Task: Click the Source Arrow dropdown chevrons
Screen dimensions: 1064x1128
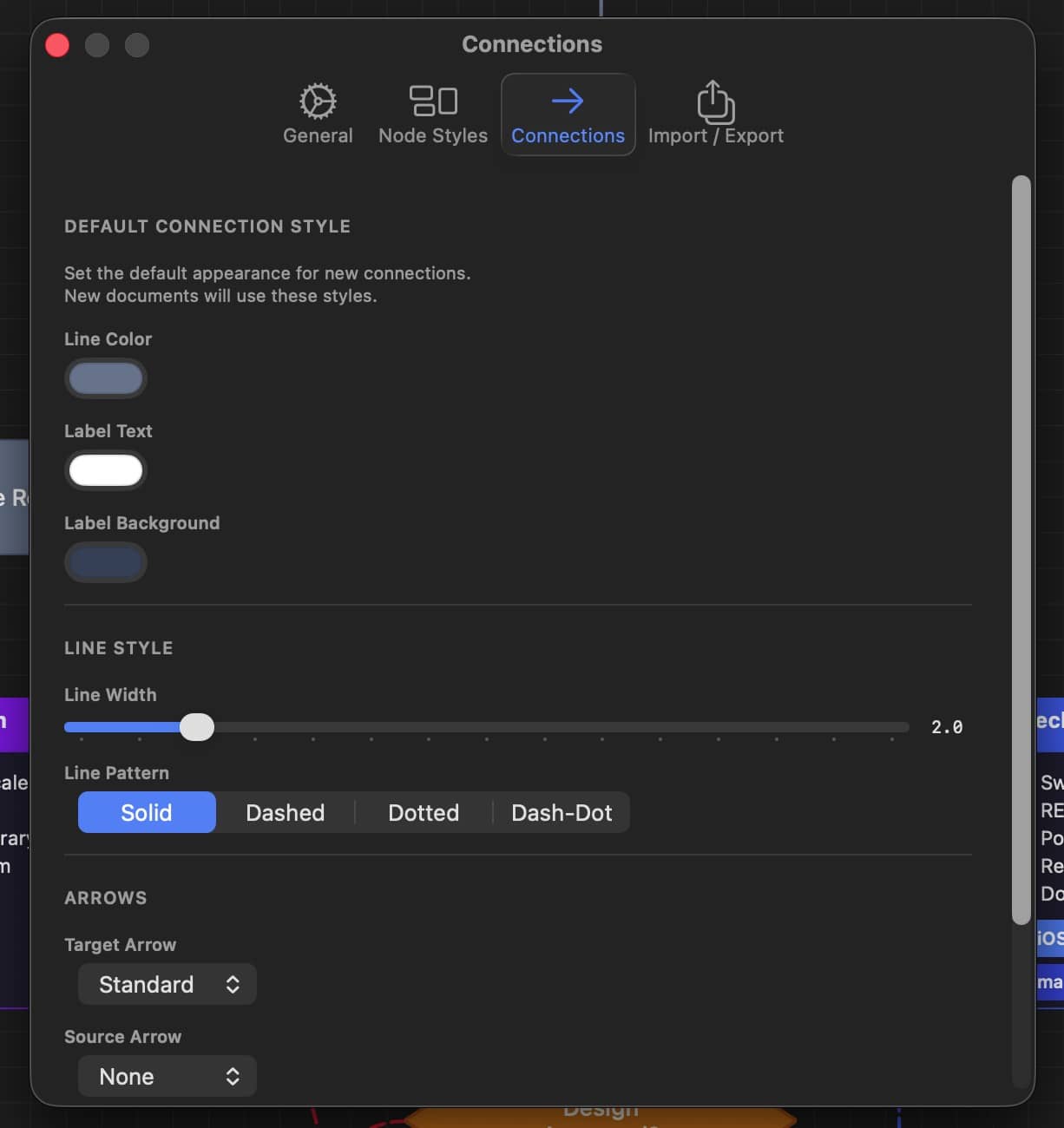Action: tap(233, 1076)
